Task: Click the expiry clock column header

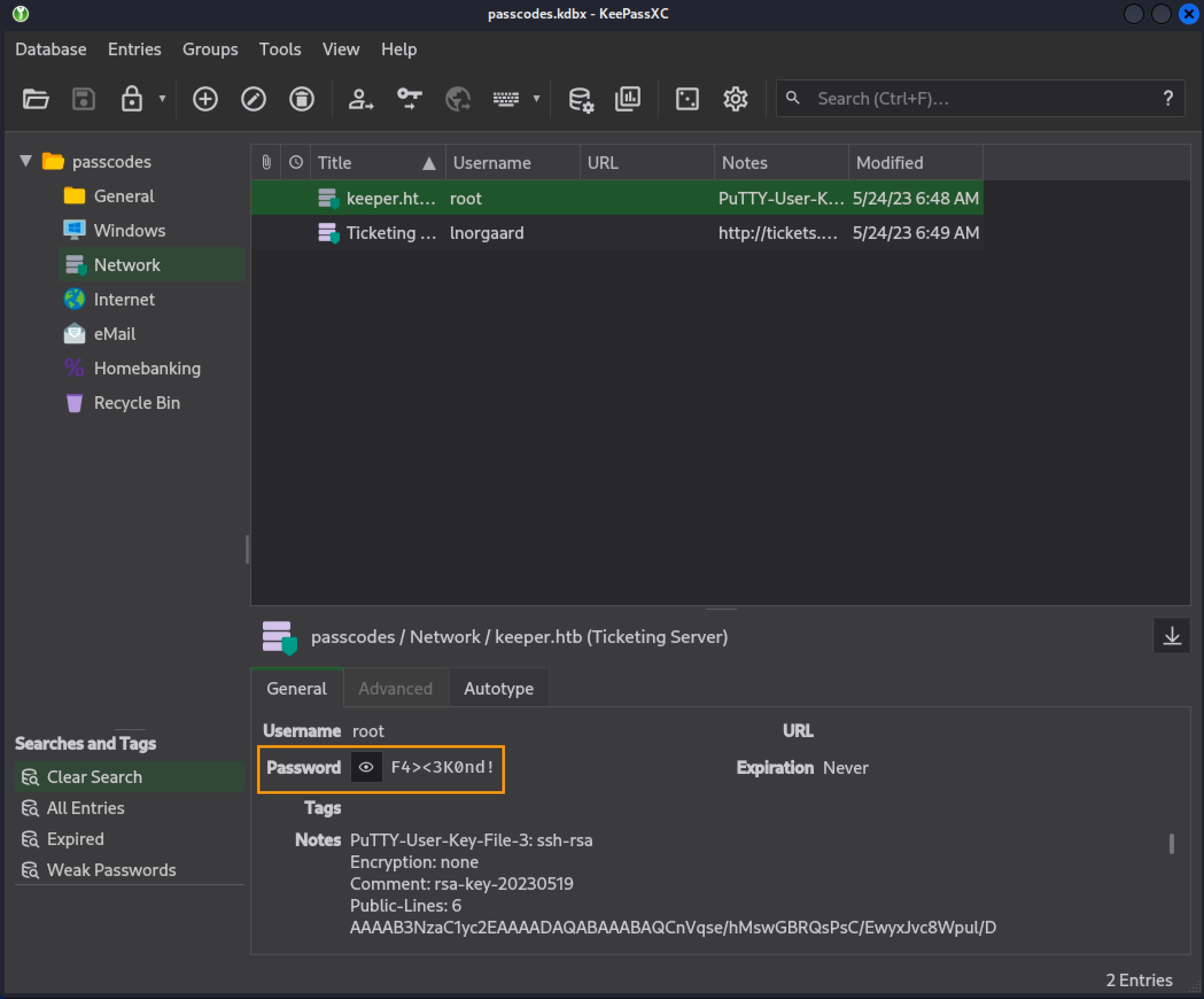Action: [296, 162]
